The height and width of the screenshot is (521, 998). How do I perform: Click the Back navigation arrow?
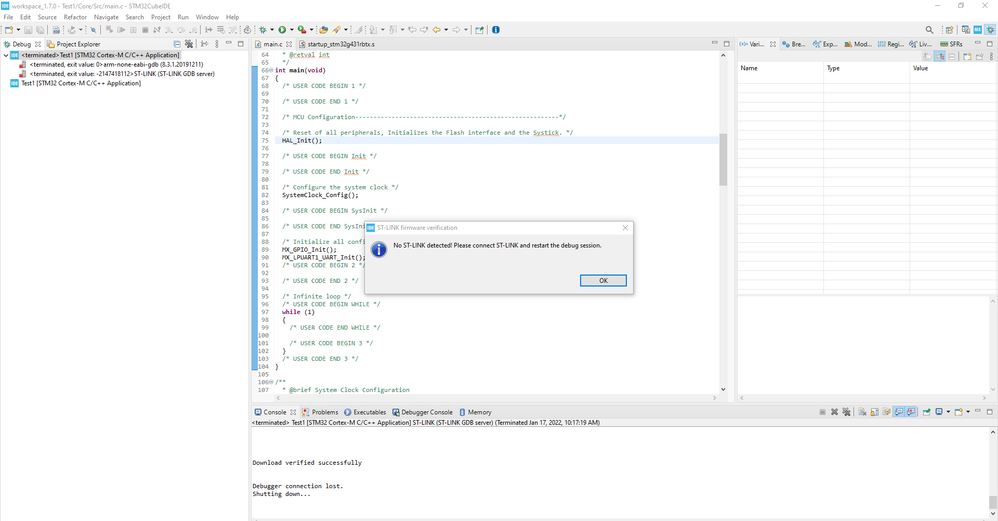437,30
